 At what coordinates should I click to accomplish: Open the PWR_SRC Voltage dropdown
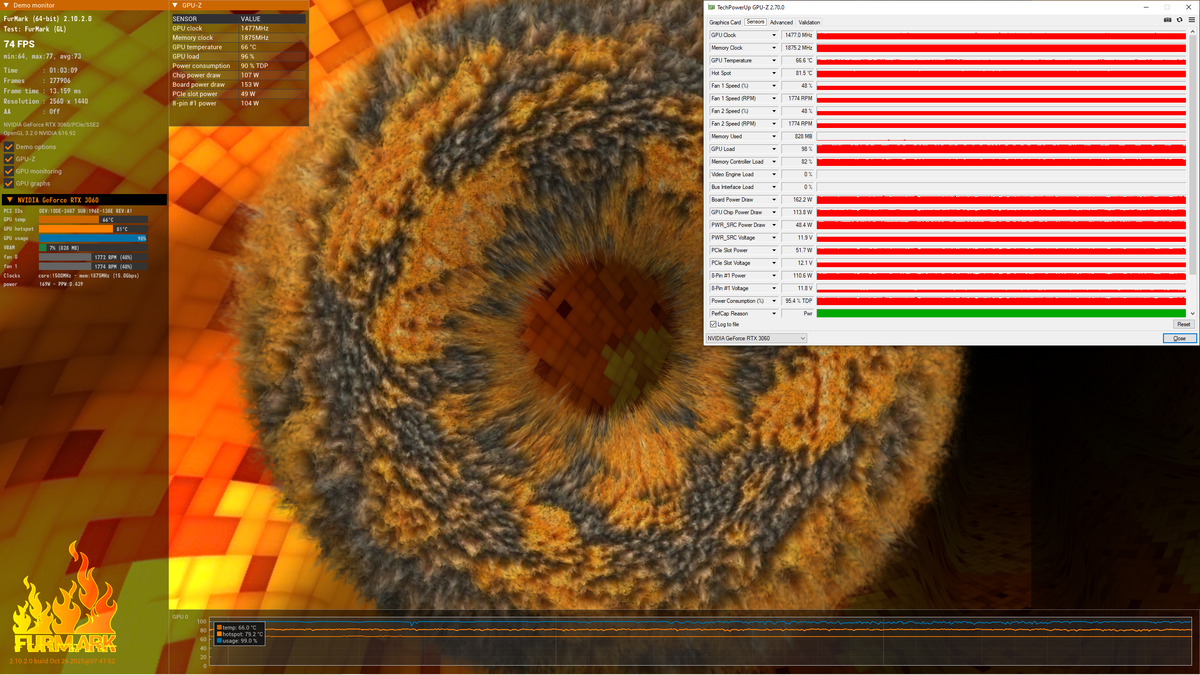(x=773, y=238)
